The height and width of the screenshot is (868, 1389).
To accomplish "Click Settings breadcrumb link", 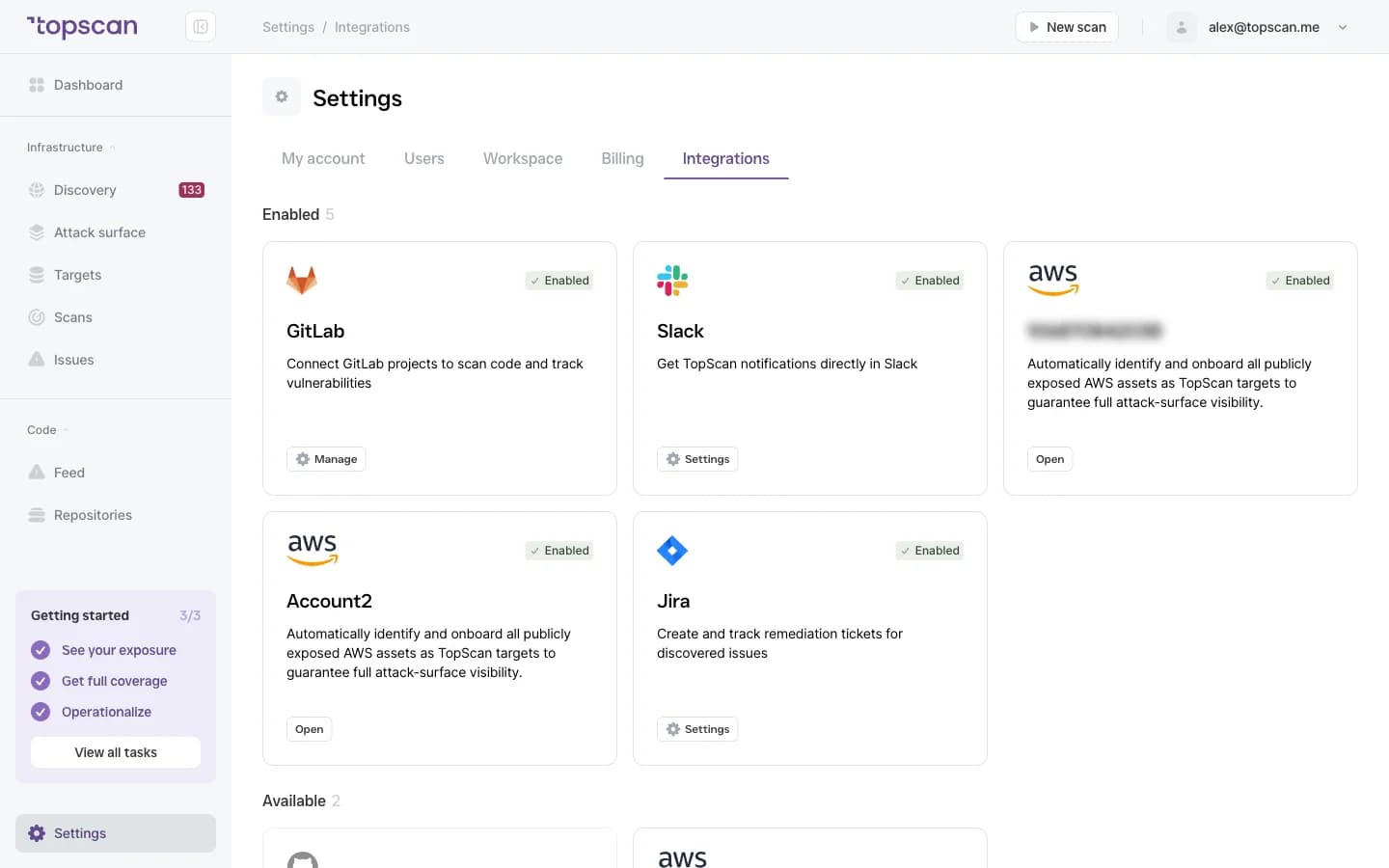I will click(288, 27).
